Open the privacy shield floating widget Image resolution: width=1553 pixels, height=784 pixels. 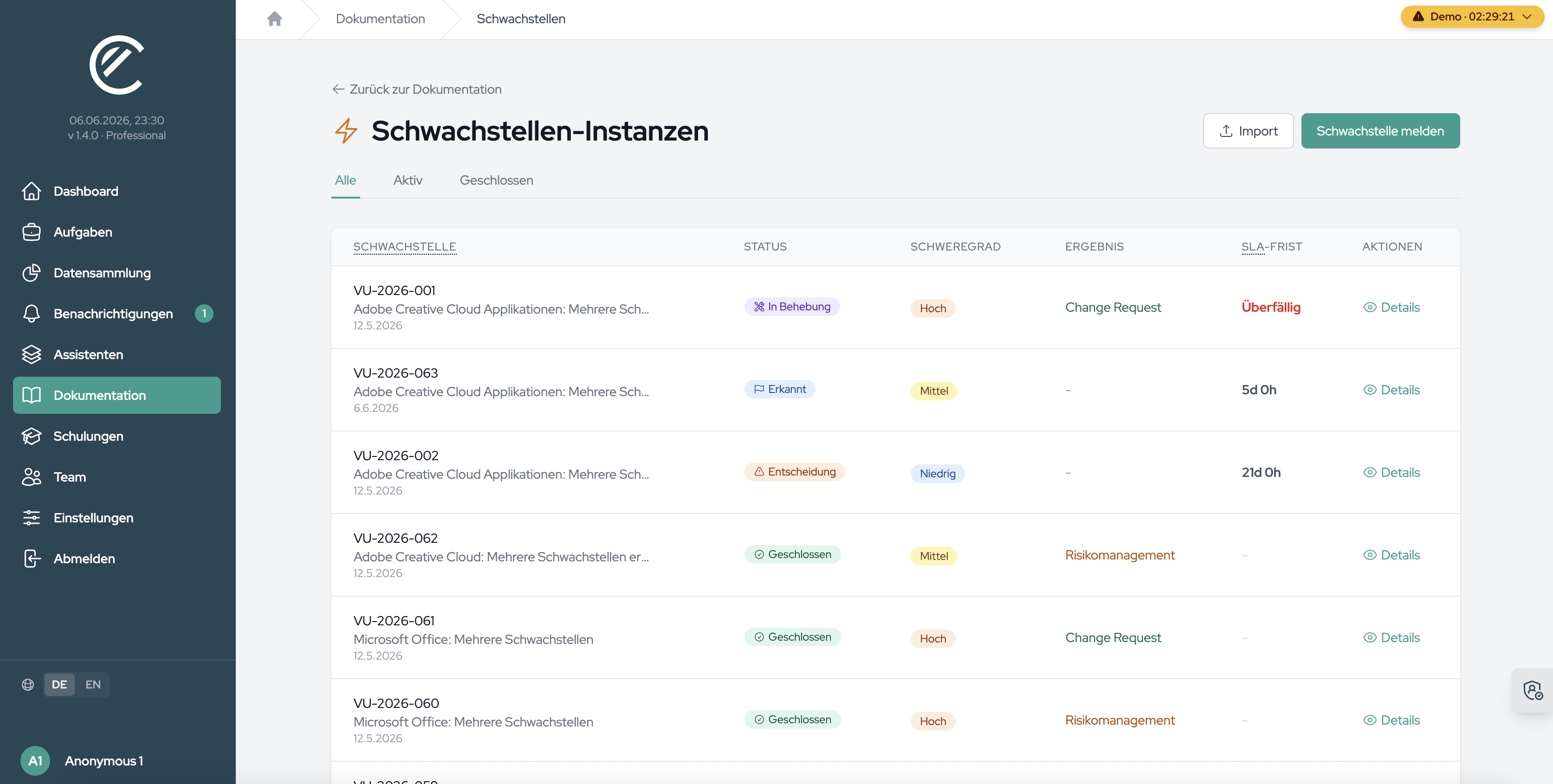[1533, 690]
